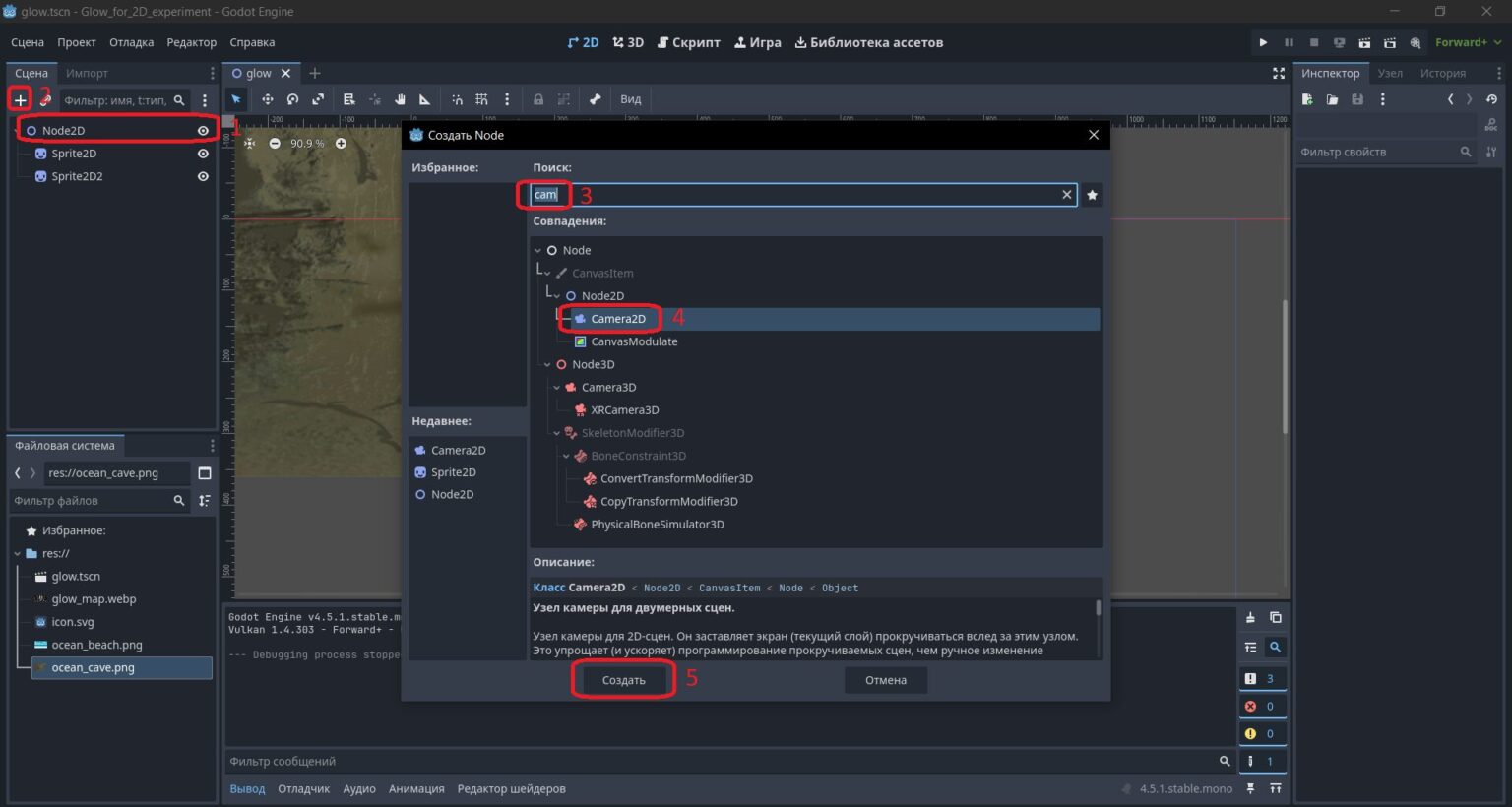Select the Move mode tool in viewport toolbar
Viewport: 1512px width, 807px height.
click(267, 99)
